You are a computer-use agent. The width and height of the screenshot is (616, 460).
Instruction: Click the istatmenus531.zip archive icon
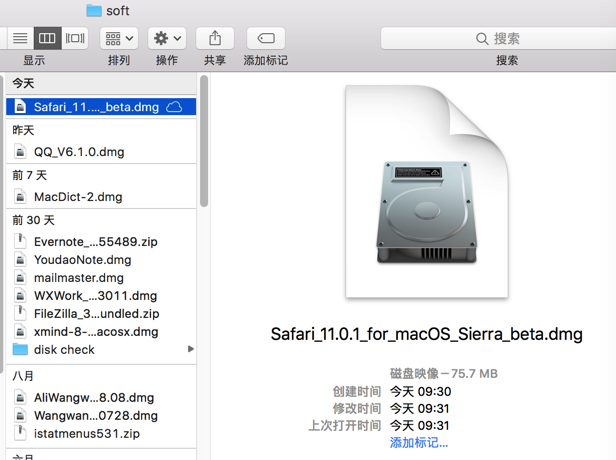20,433
